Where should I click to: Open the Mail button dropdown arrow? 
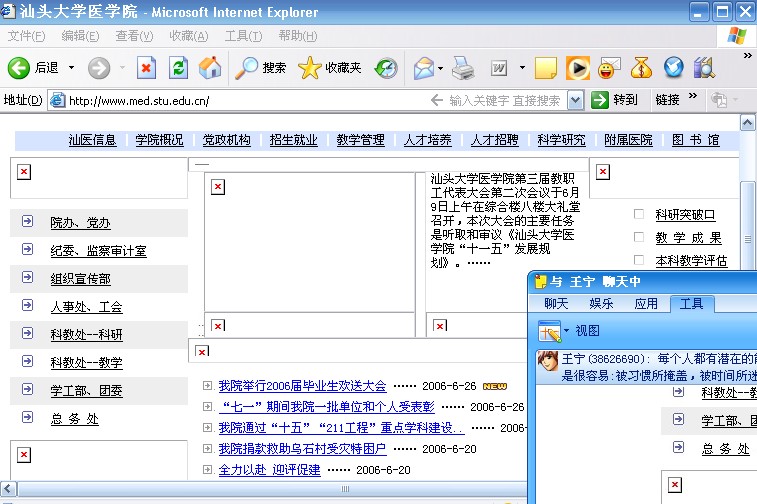pos(440,68)
